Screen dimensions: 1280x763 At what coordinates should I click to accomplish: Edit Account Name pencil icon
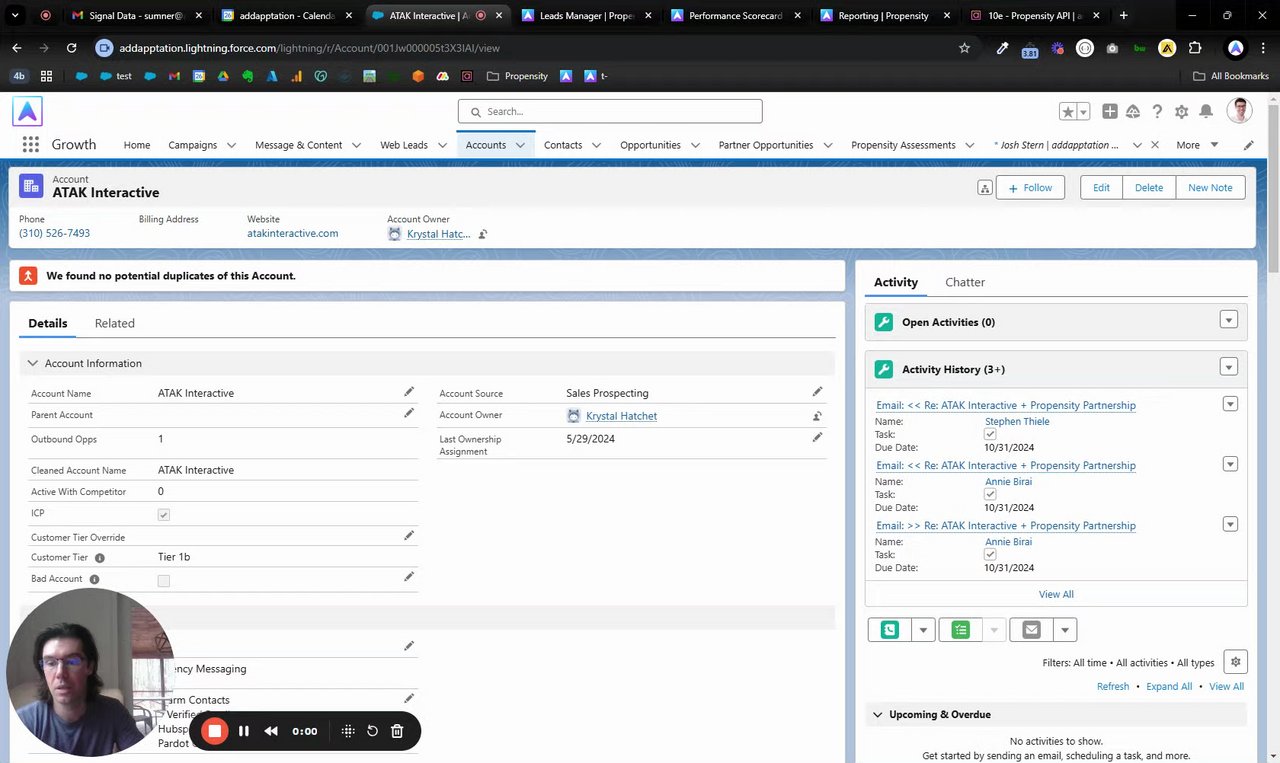(x=409, y=392)
